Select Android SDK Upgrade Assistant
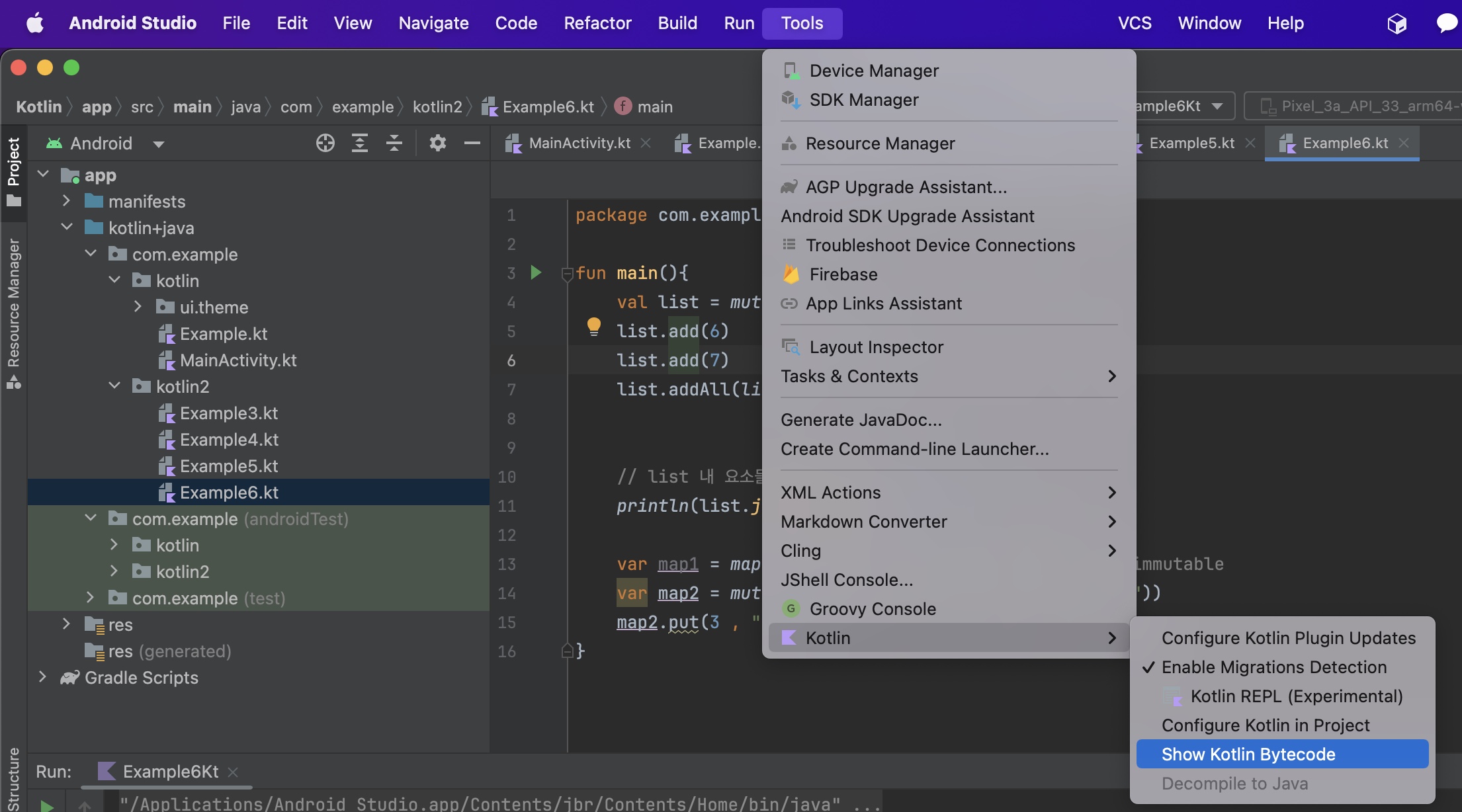This screenshot has width=1462, height=812. coord(949,216)
